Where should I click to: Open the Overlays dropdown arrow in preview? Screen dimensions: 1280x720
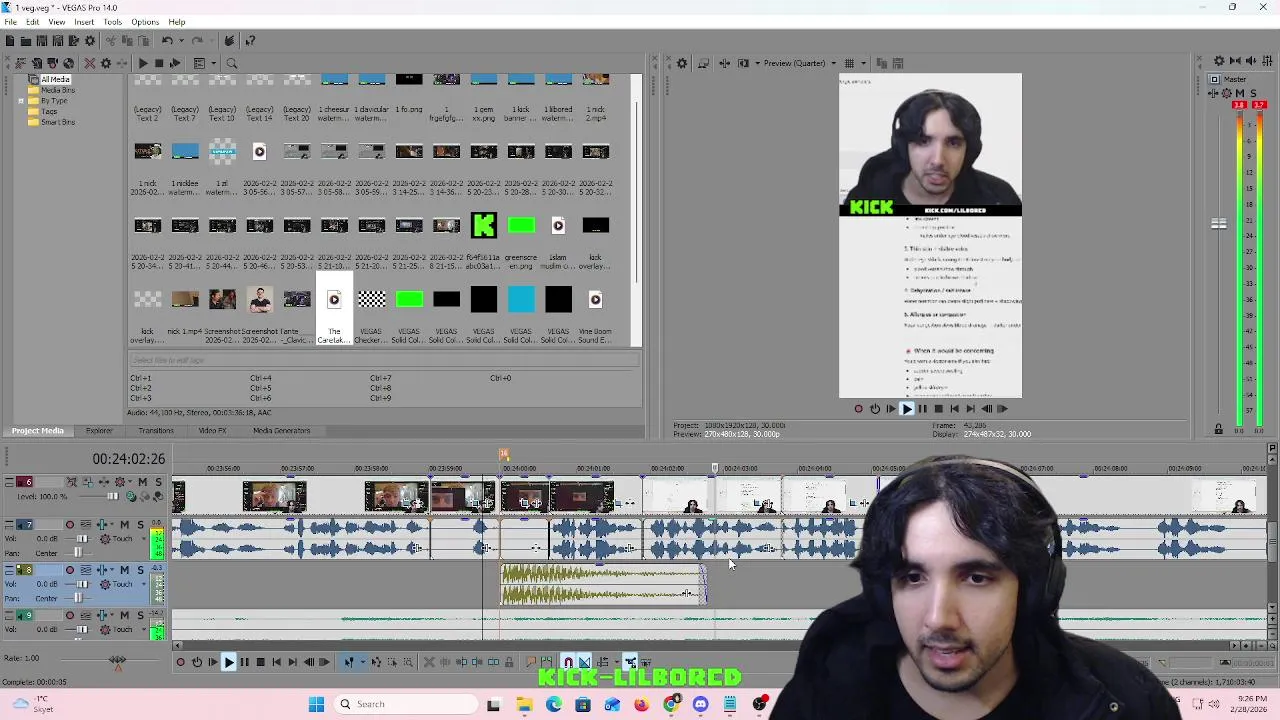(x=864, y=63)
